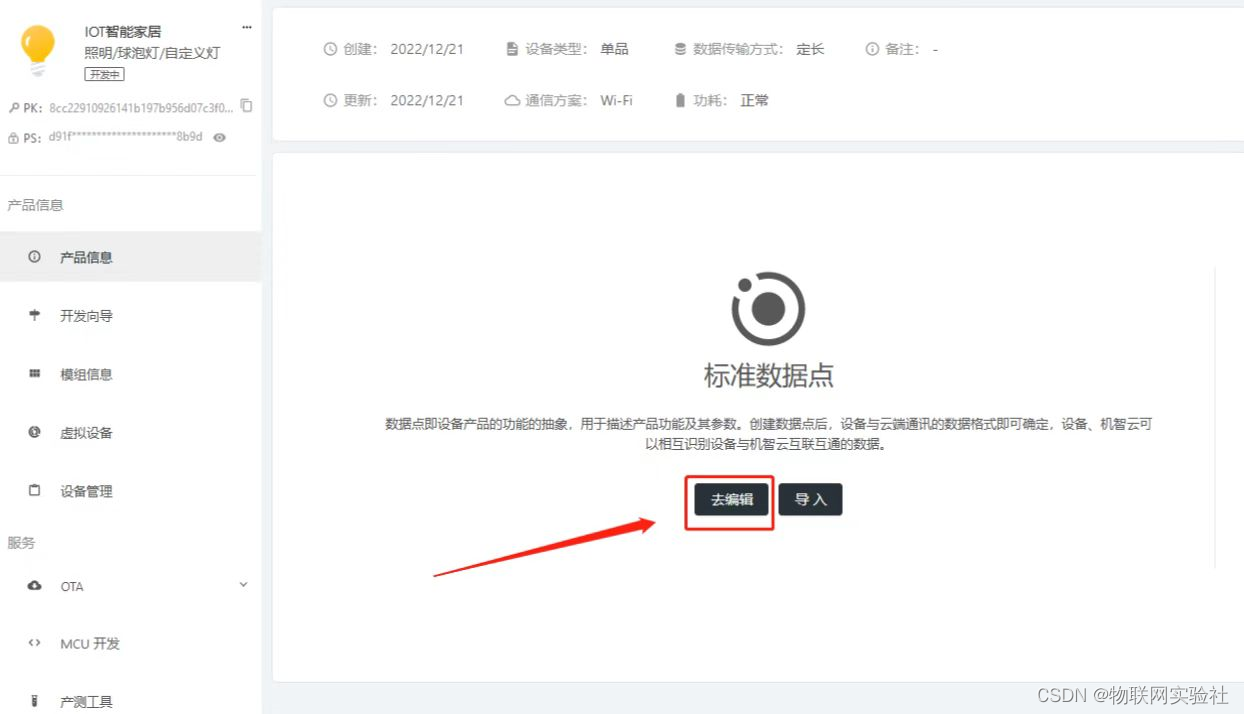The image size is (1244, 714).
Task: Click the 去编辑 button
Action: tap(732, 500)
